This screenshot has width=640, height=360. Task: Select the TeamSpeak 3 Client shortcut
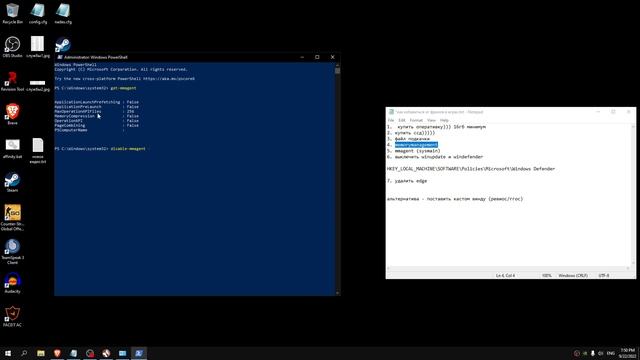12,251
